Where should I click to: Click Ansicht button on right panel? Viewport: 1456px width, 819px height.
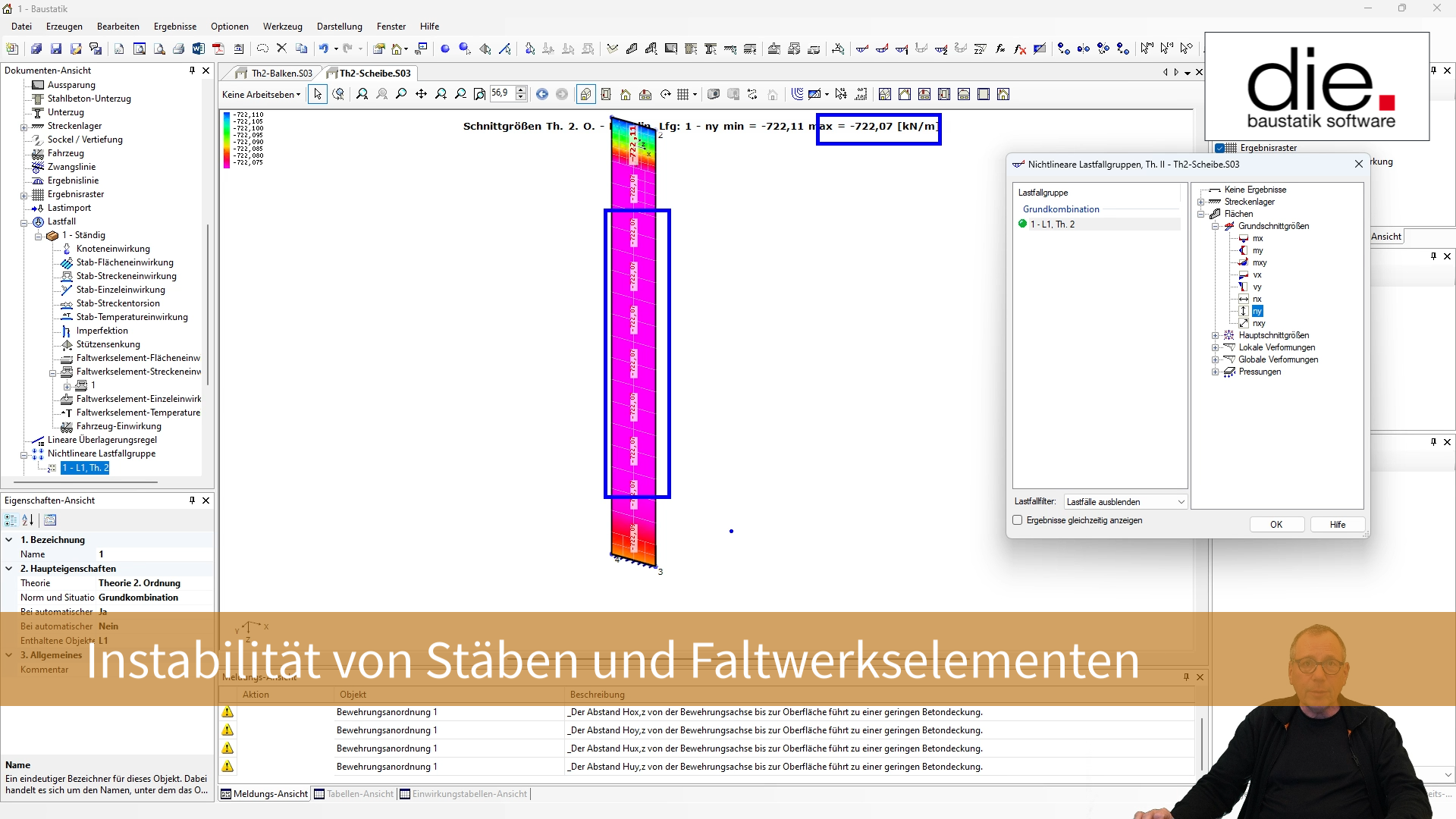pyautogui.click(x=1386, y=237)
